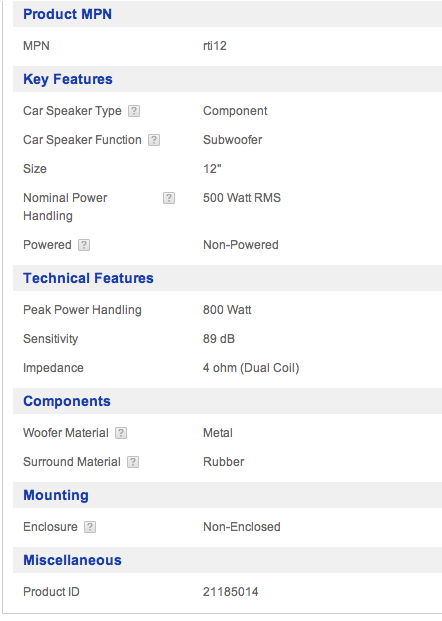Select the MPN value rti12
This screenshot has height=621, width=442.
[215, 46]
